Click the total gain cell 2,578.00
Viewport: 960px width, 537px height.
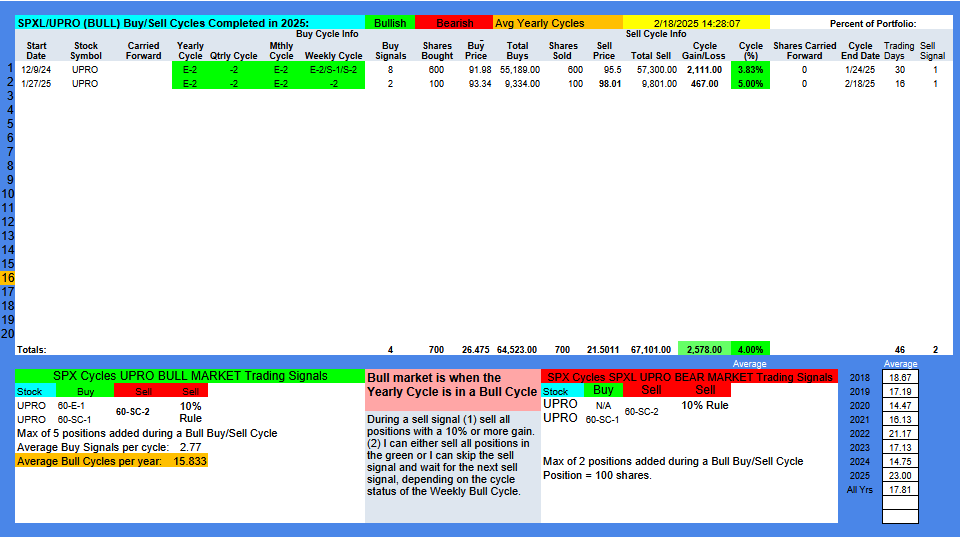[x=704, y=350]
